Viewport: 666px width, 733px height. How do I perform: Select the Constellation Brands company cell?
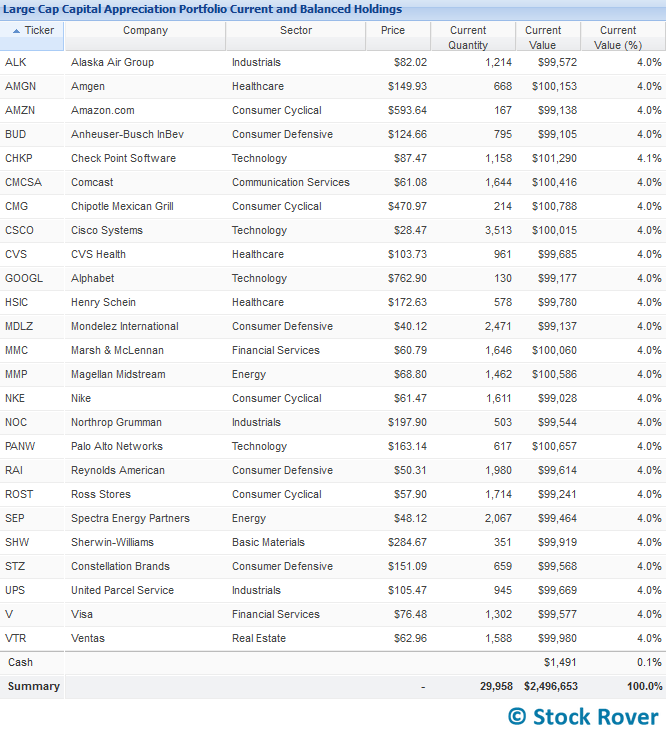(120, 566)
